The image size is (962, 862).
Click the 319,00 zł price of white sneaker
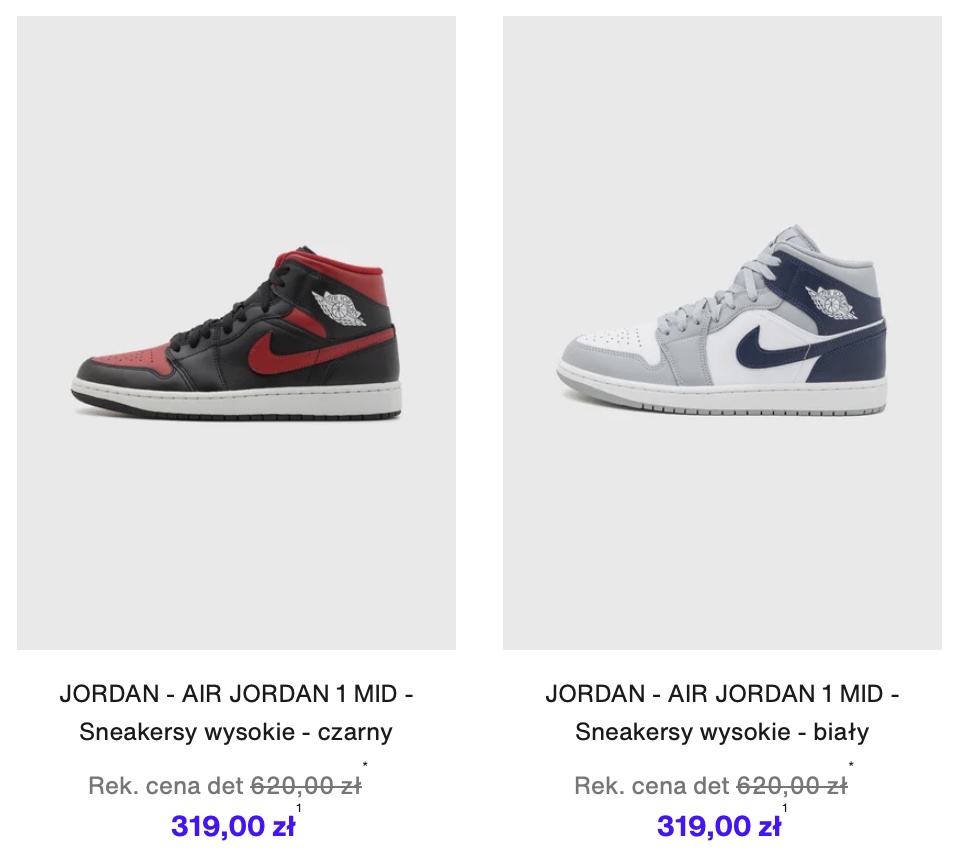[719, 826]
